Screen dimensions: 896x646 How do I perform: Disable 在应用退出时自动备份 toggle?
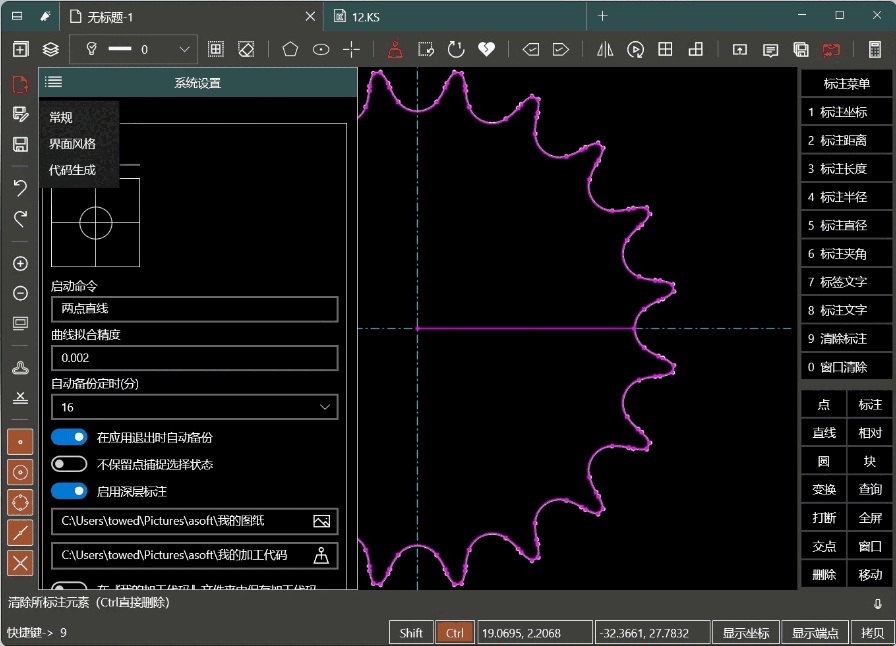click(x=69, y=437)
